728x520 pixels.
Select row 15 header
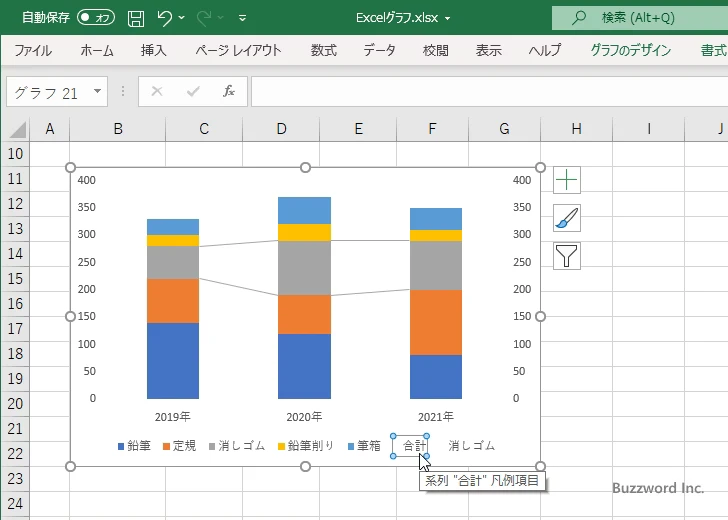pyautogui.click(x=15, y=279)
